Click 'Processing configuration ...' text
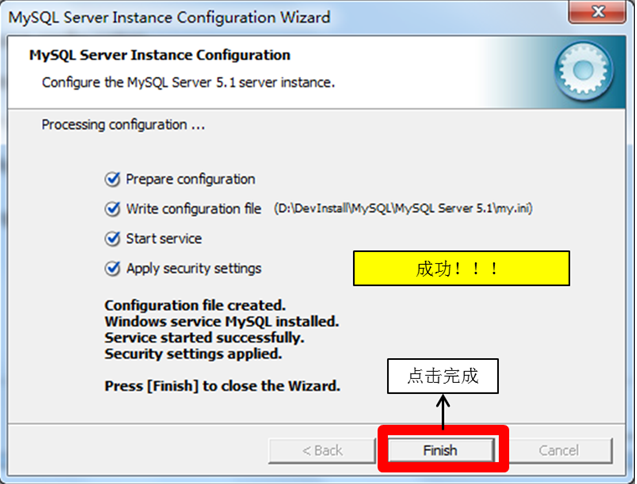 tap(123, 125)
